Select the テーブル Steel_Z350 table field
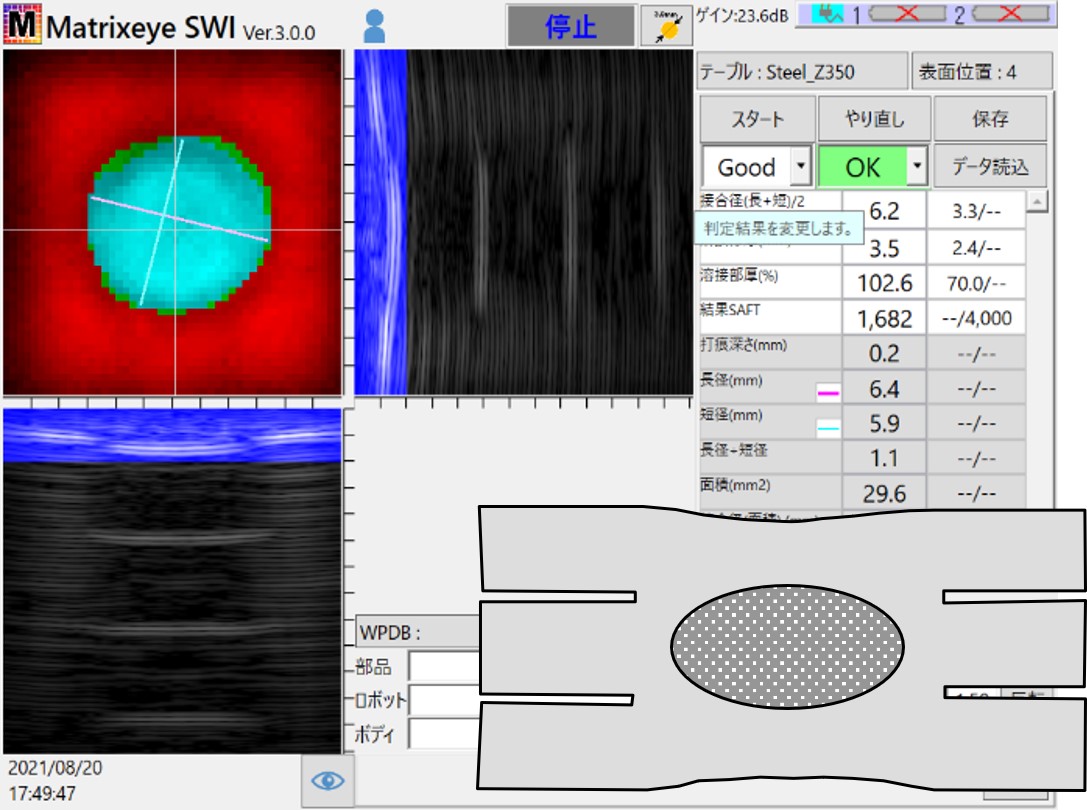Screen dimensions: 1087x810 point(802,72)
